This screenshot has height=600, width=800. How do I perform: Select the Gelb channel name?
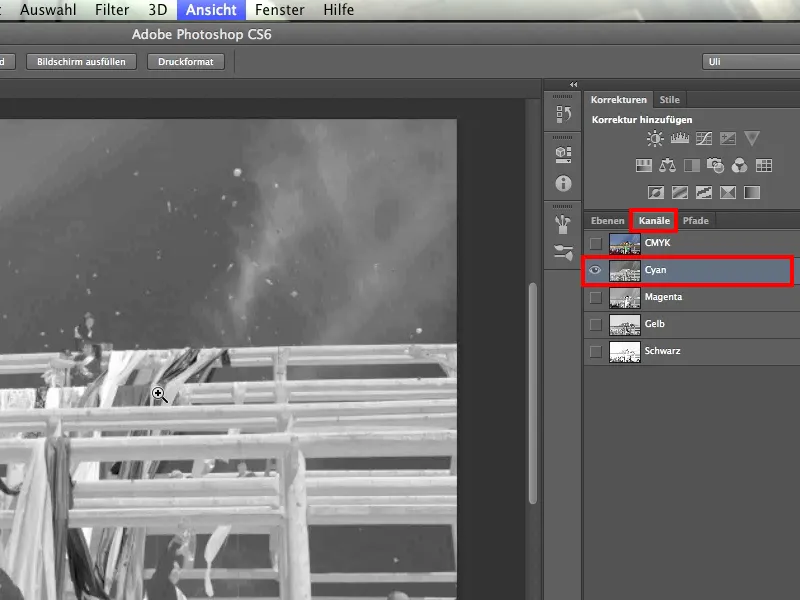(x=654, y=324)
